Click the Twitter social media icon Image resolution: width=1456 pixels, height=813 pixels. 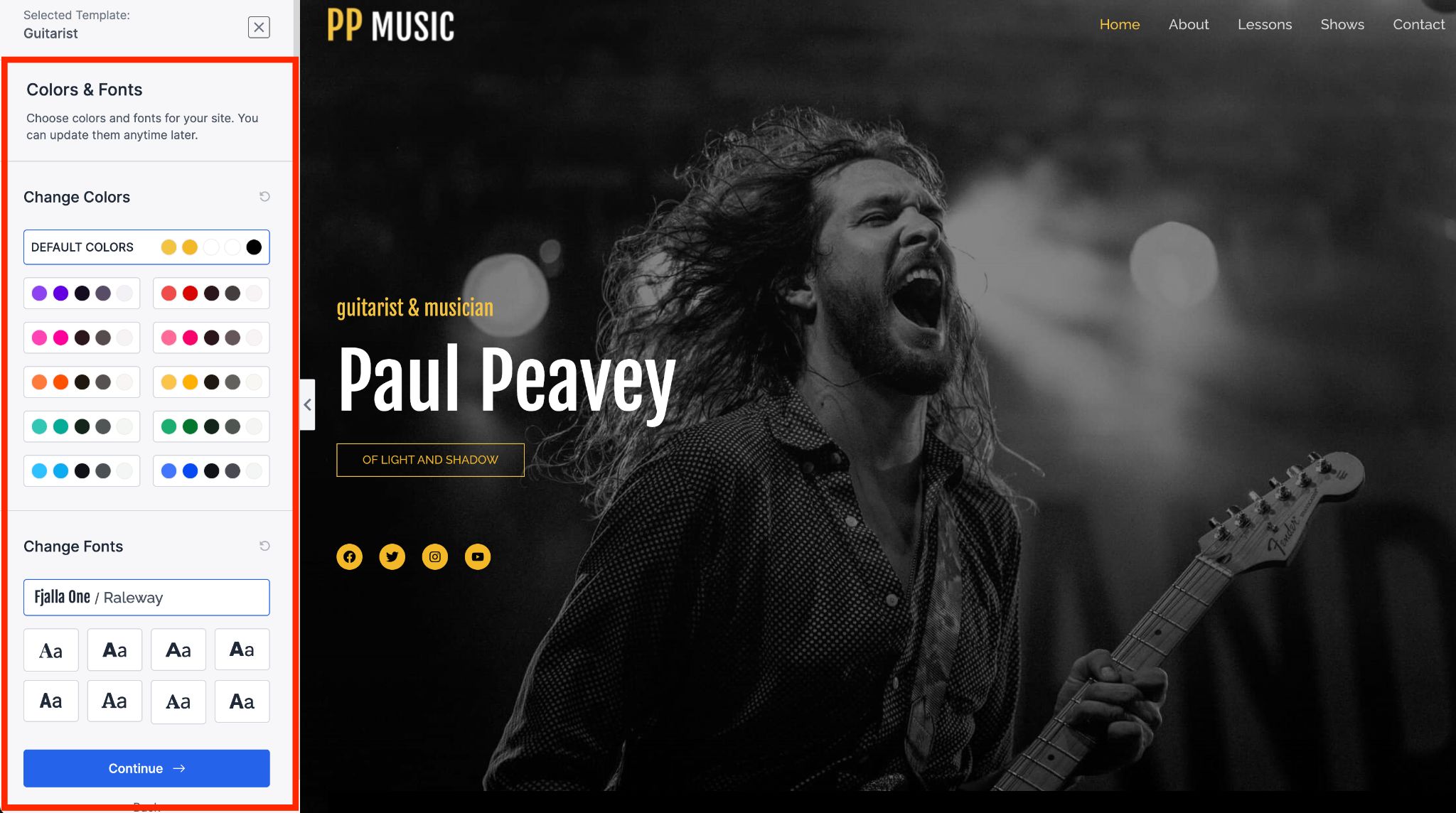[392, 557]
